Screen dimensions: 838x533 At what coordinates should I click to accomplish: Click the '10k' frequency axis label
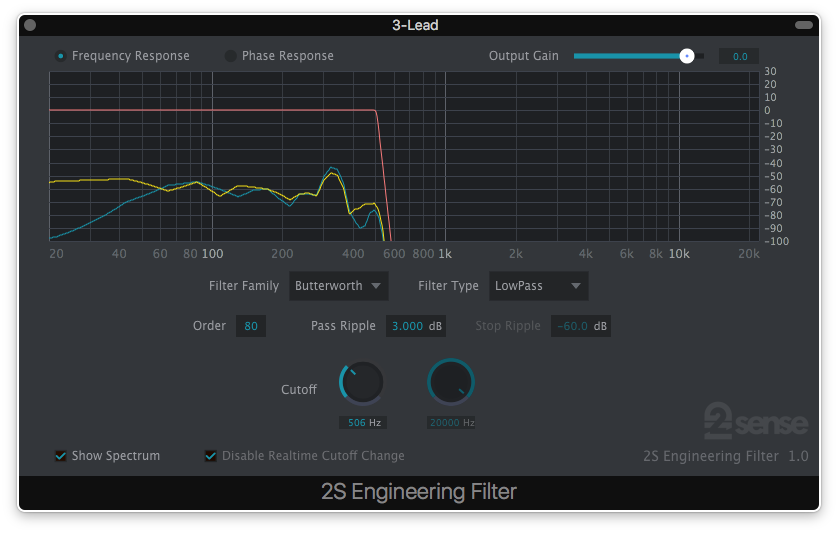pos(679,254)
